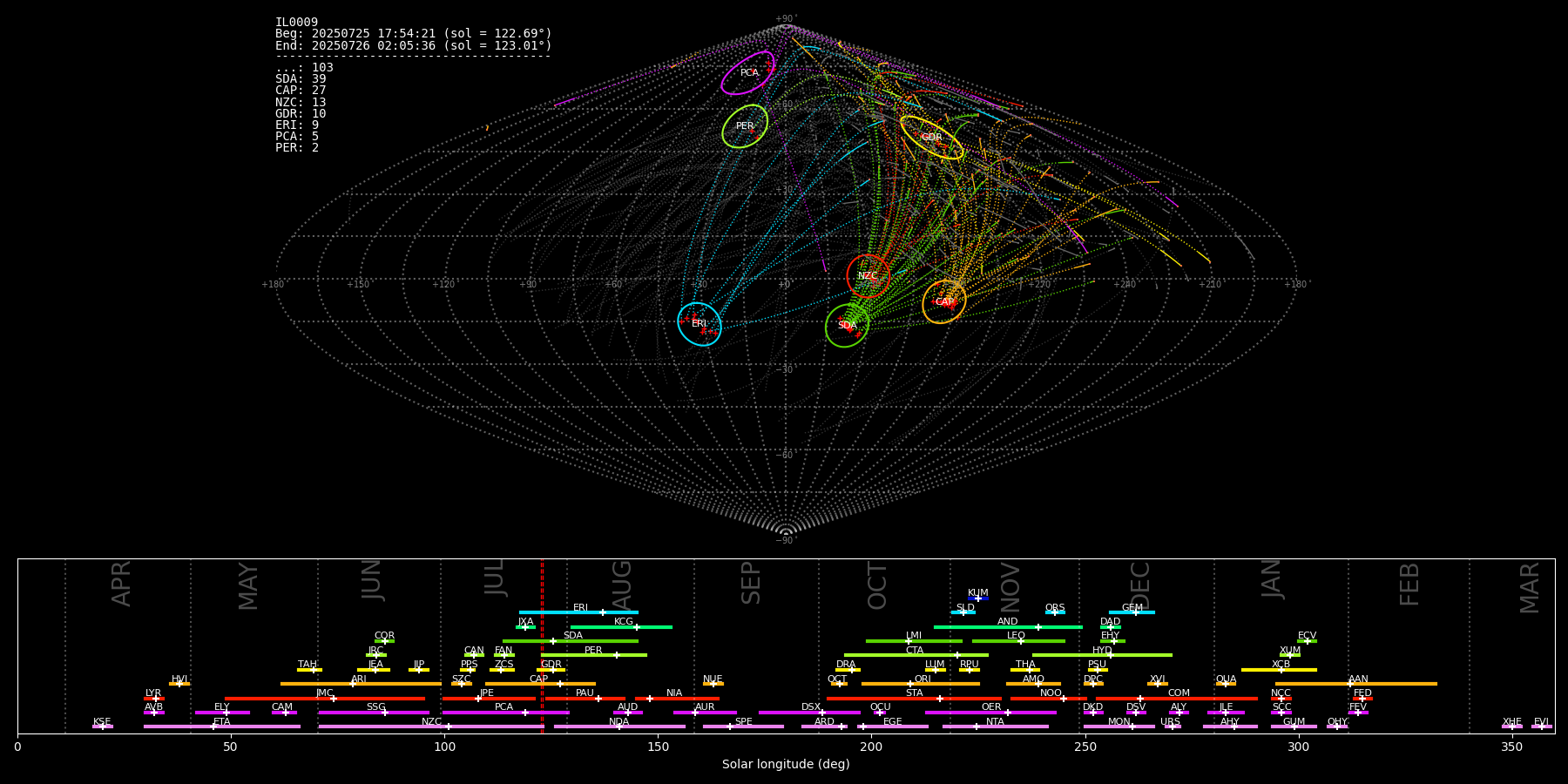Select the orange CAP radiant ellipse on the sky map
Viewport: 1568px width, 784px height.
(944, 302)
